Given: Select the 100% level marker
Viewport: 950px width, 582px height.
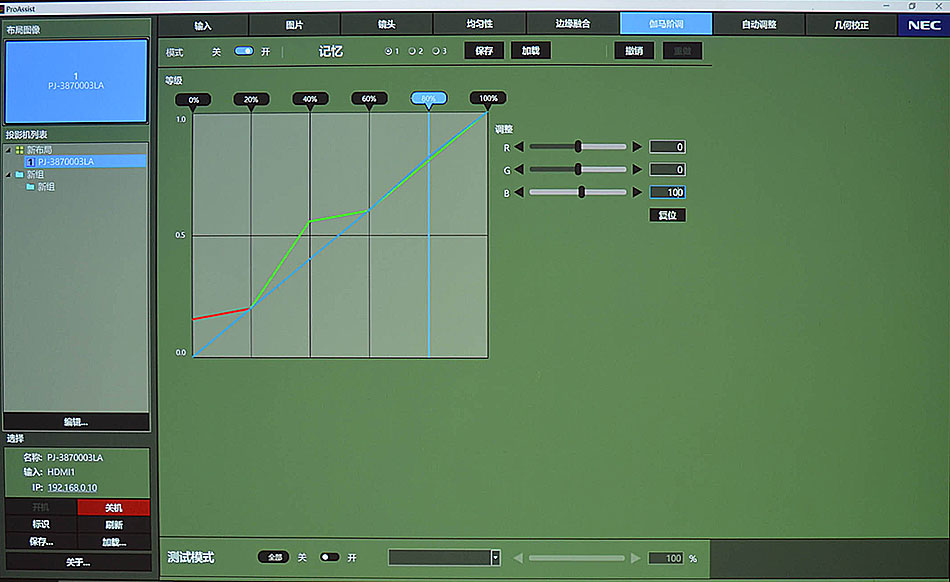Looking at the screenshot, I should click(x=488, y=99).
